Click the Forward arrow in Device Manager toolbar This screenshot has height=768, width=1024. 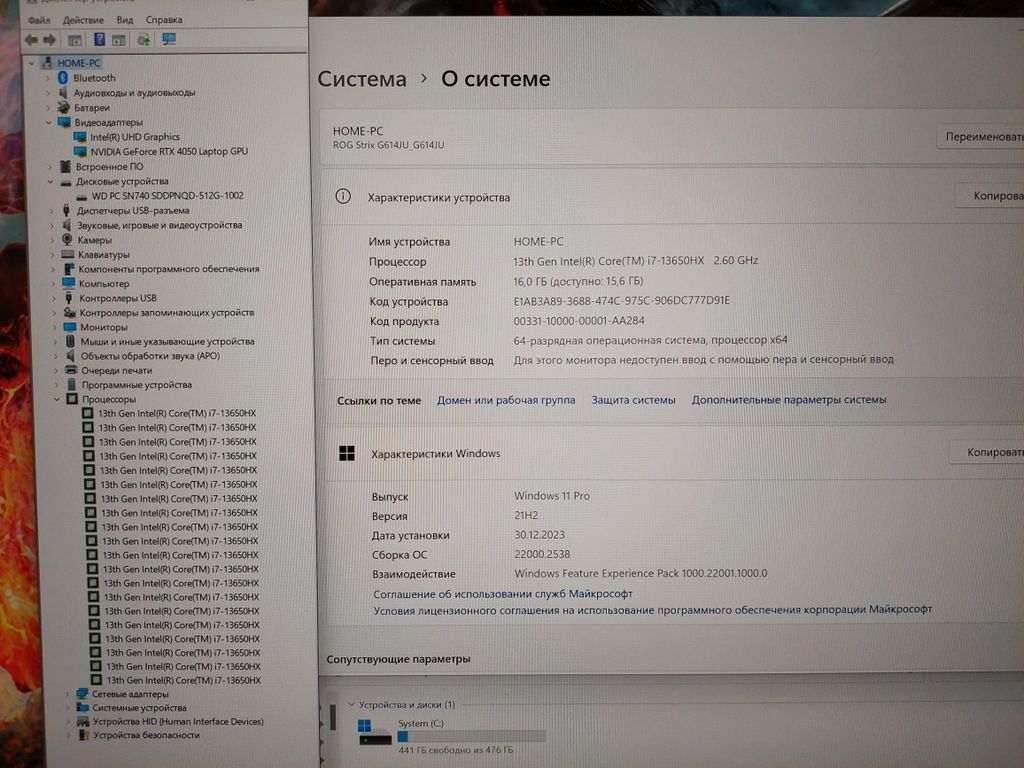(x=48, y=39)
